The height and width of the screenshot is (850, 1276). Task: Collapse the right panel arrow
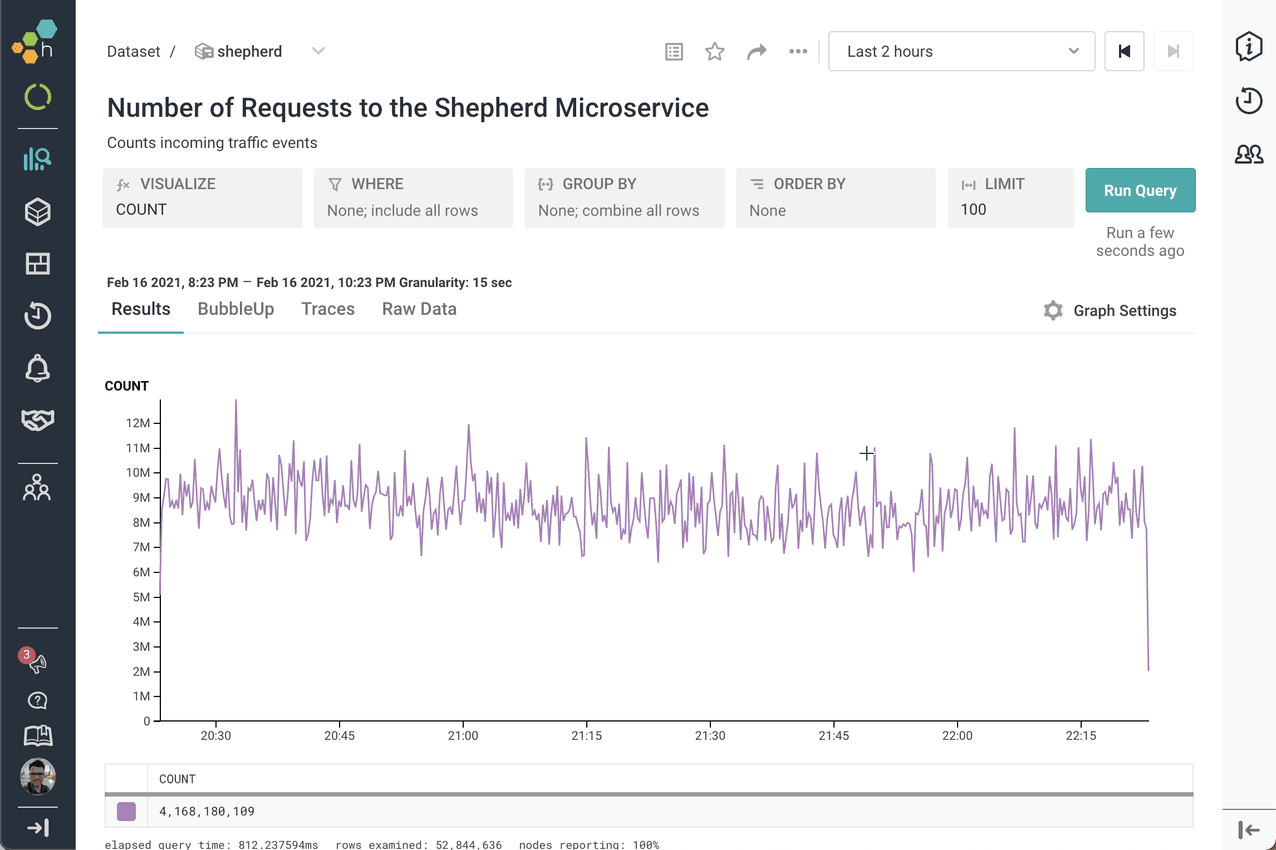pyautogui.click(x=1248, y=829)
